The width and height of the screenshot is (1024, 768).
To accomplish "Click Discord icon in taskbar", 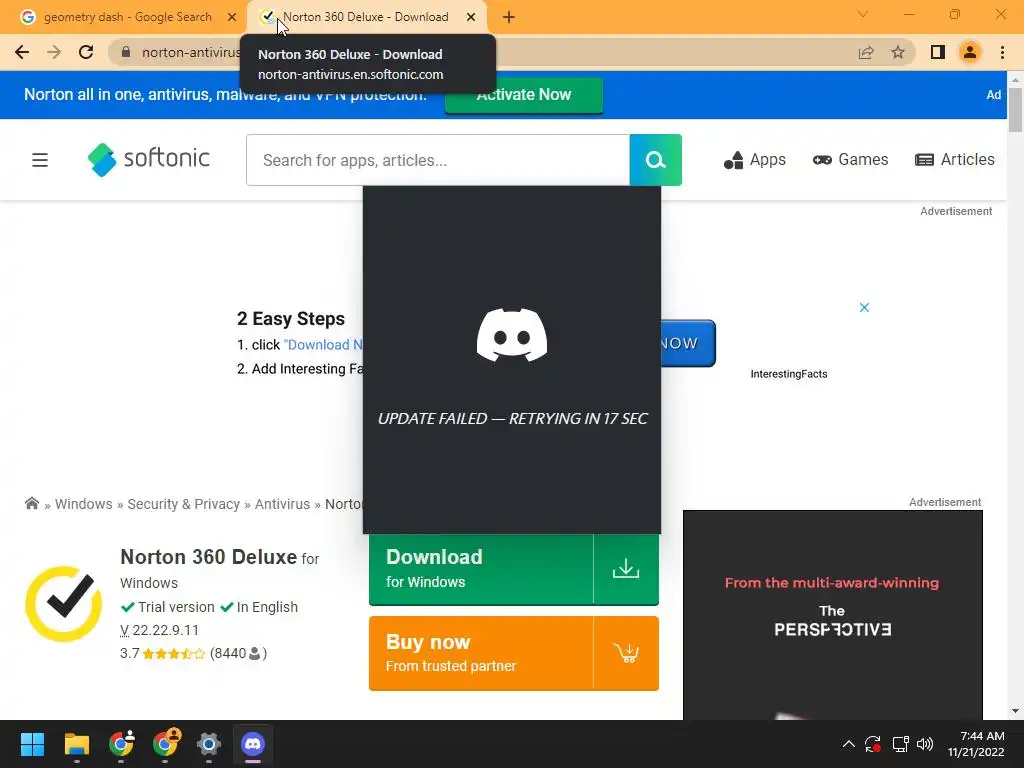I will click(253, 744).
